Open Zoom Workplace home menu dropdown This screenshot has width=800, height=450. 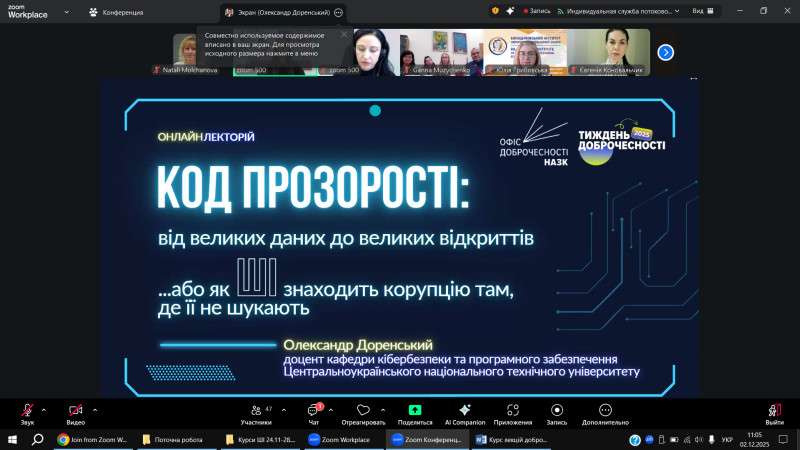click(x=66, y=12)
